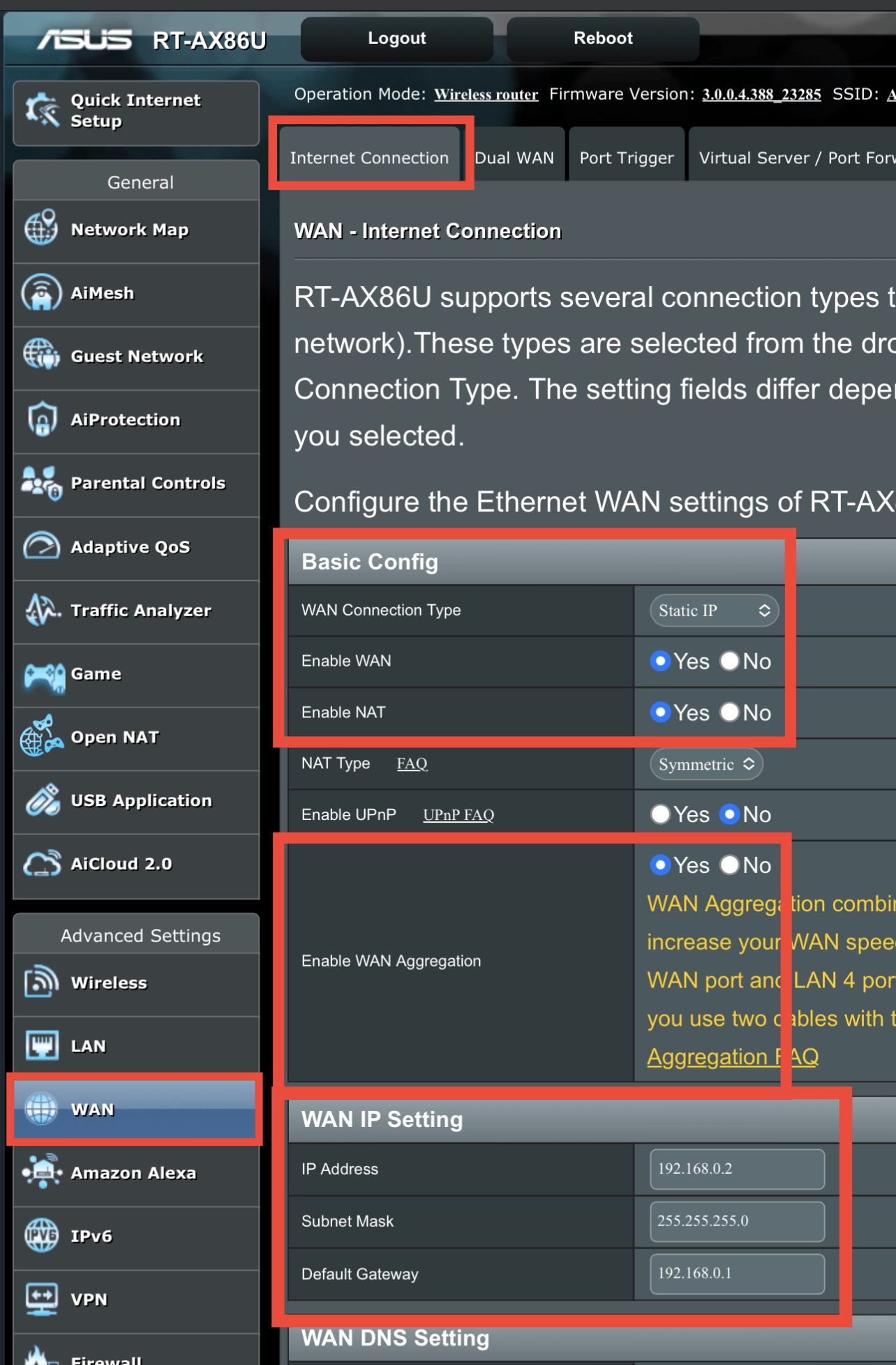896x1365 pixels.
Task: Select the Adaptive QoS gauge icon
Action: pos(41,546)
